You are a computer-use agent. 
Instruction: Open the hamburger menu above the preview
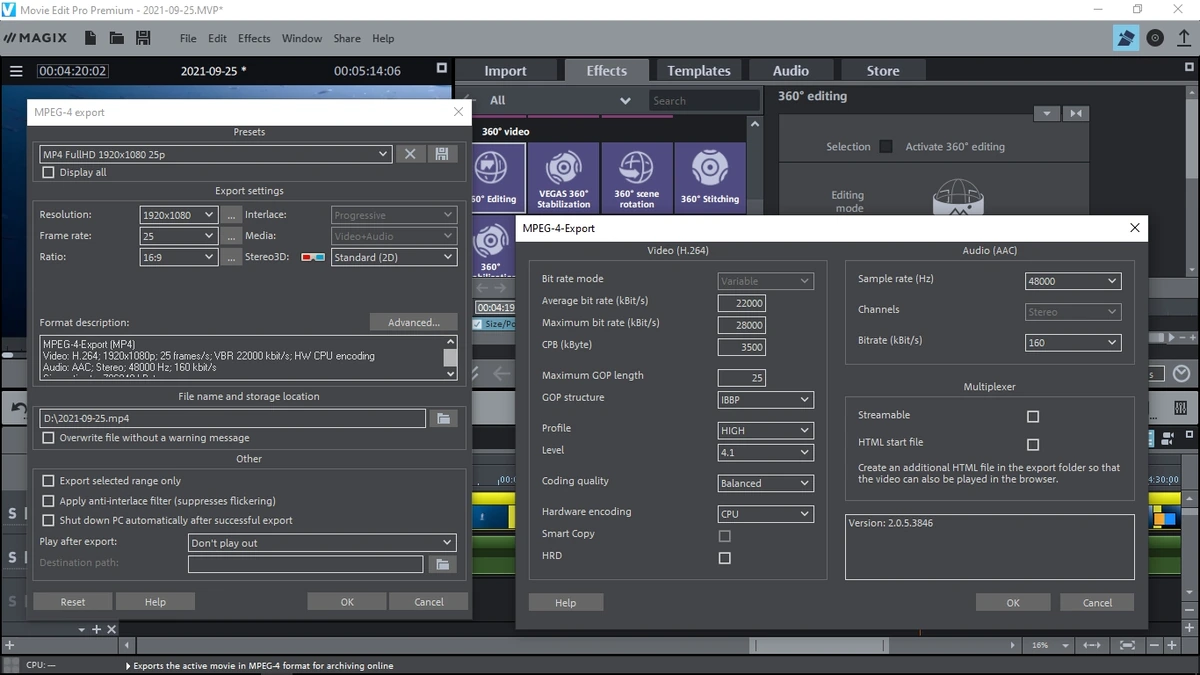[x=15, y=71]
